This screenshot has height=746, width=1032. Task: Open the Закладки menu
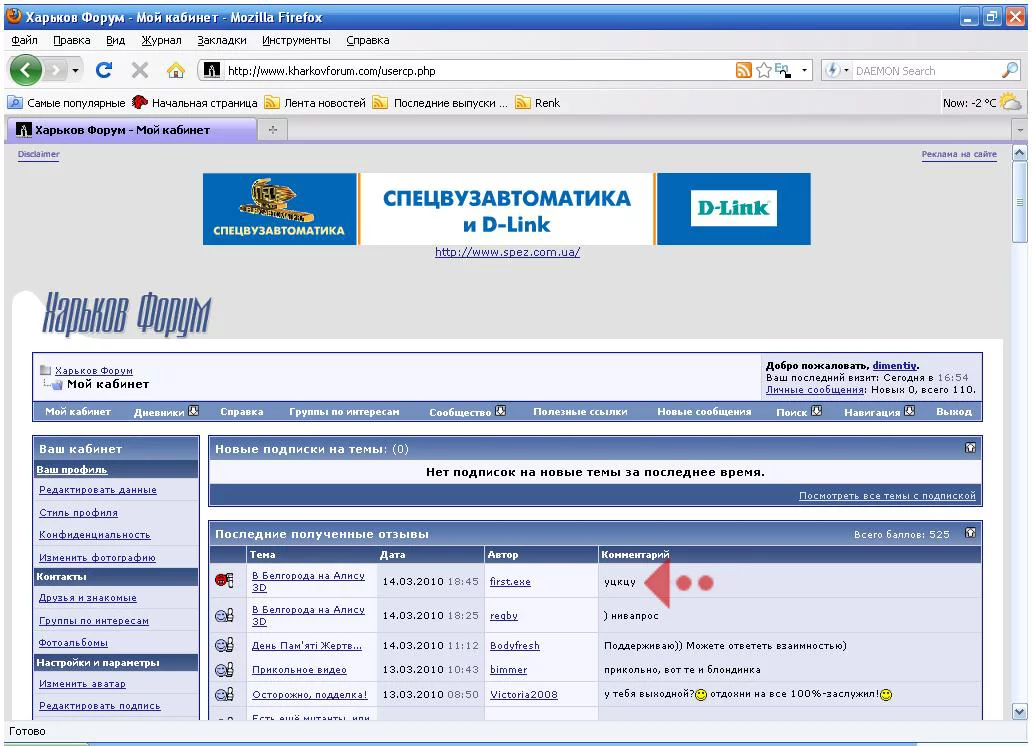click(221, 40)
